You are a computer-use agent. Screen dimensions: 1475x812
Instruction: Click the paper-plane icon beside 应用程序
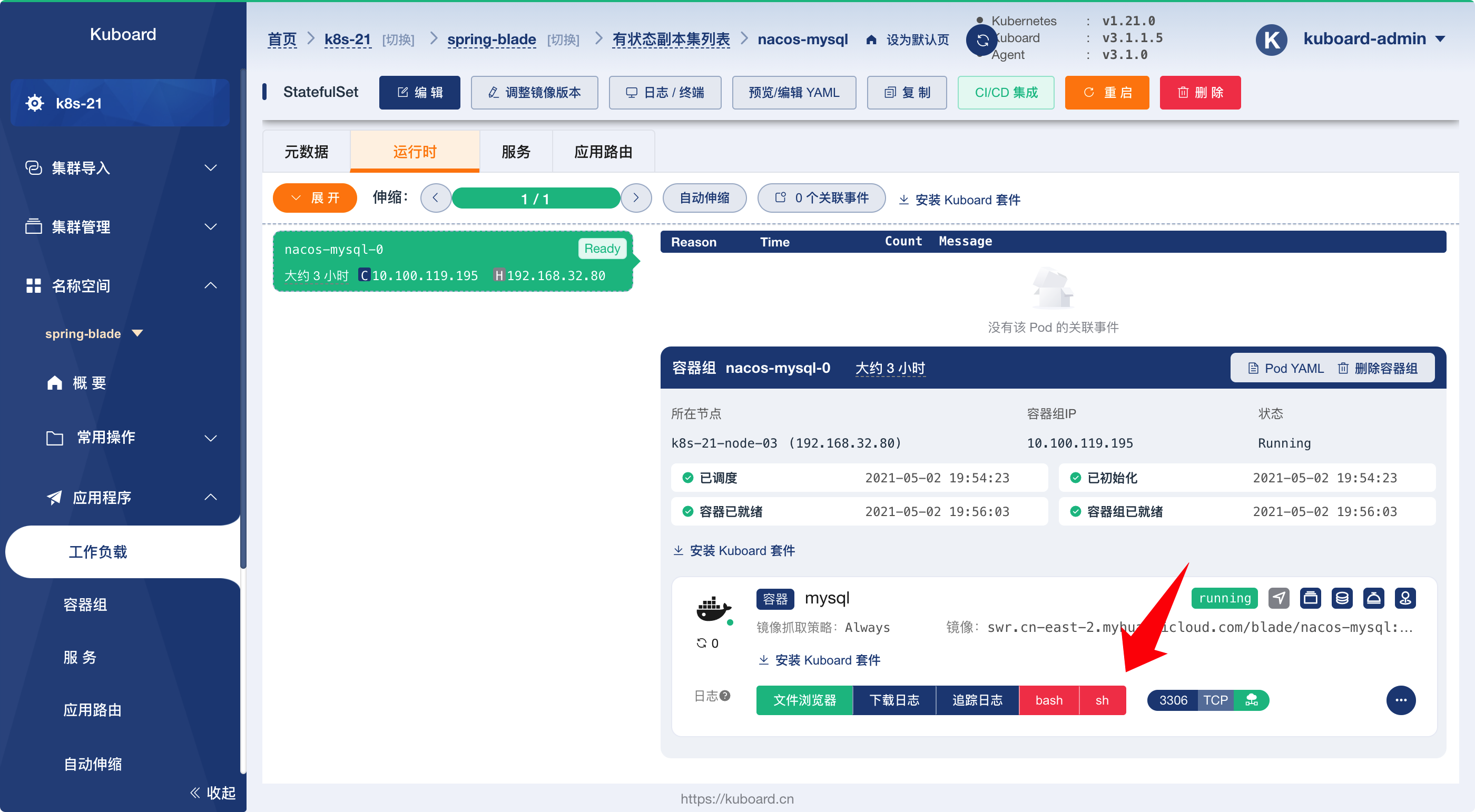tap(54, 497)
